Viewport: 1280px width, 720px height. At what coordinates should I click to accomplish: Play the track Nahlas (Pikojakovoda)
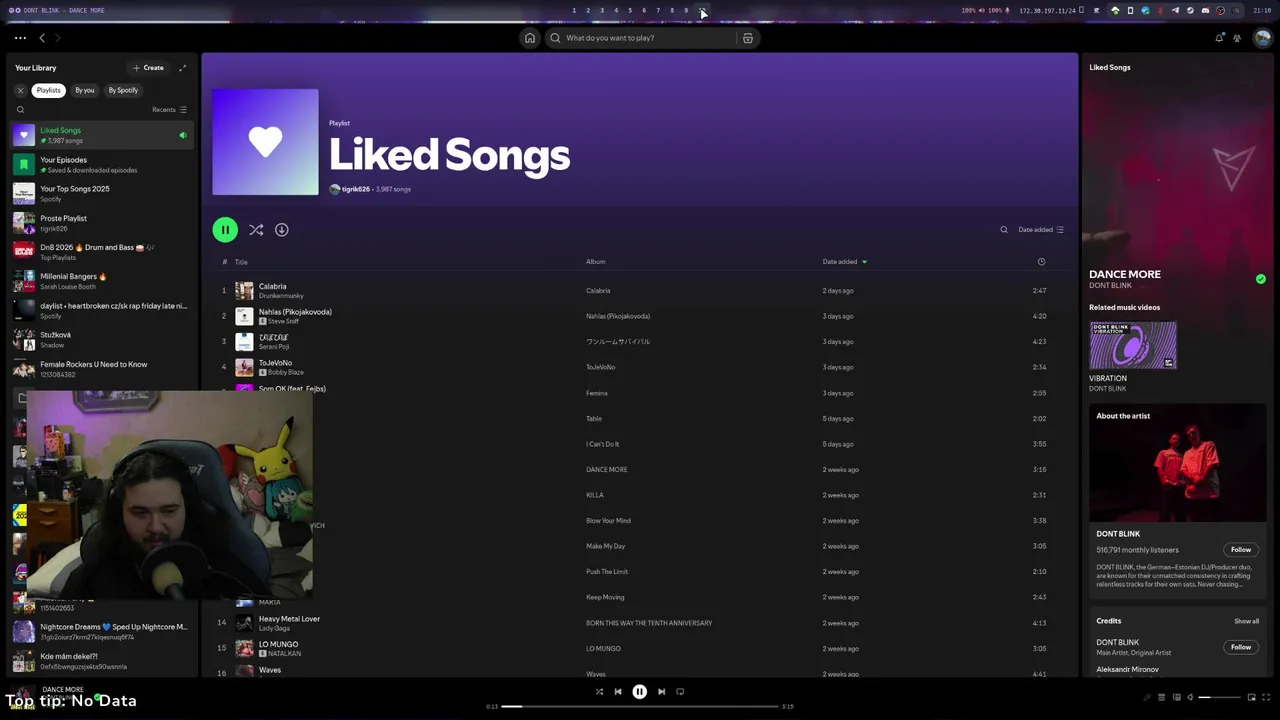point(640,316)
